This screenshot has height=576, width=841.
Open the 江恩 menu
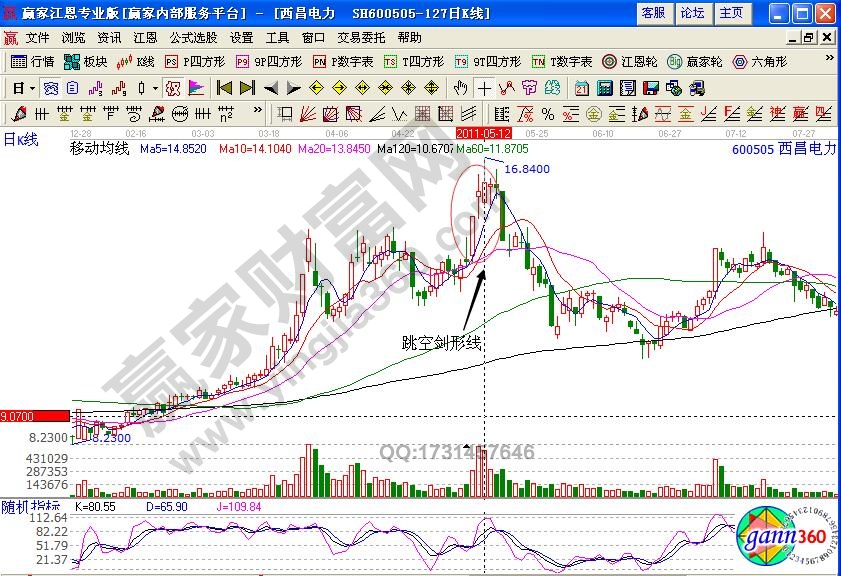tap(145, 38)
